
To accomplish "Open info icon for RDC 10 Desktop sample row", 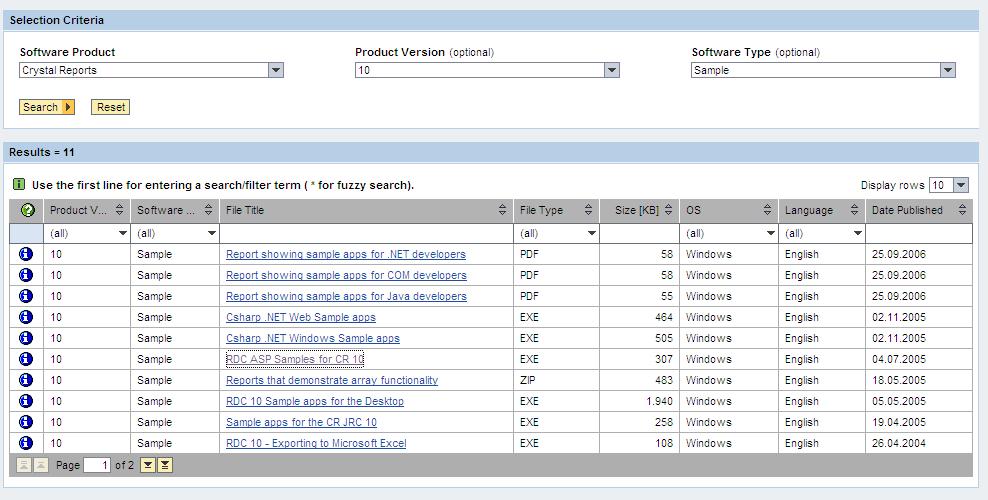I will [x=26, y=401].
